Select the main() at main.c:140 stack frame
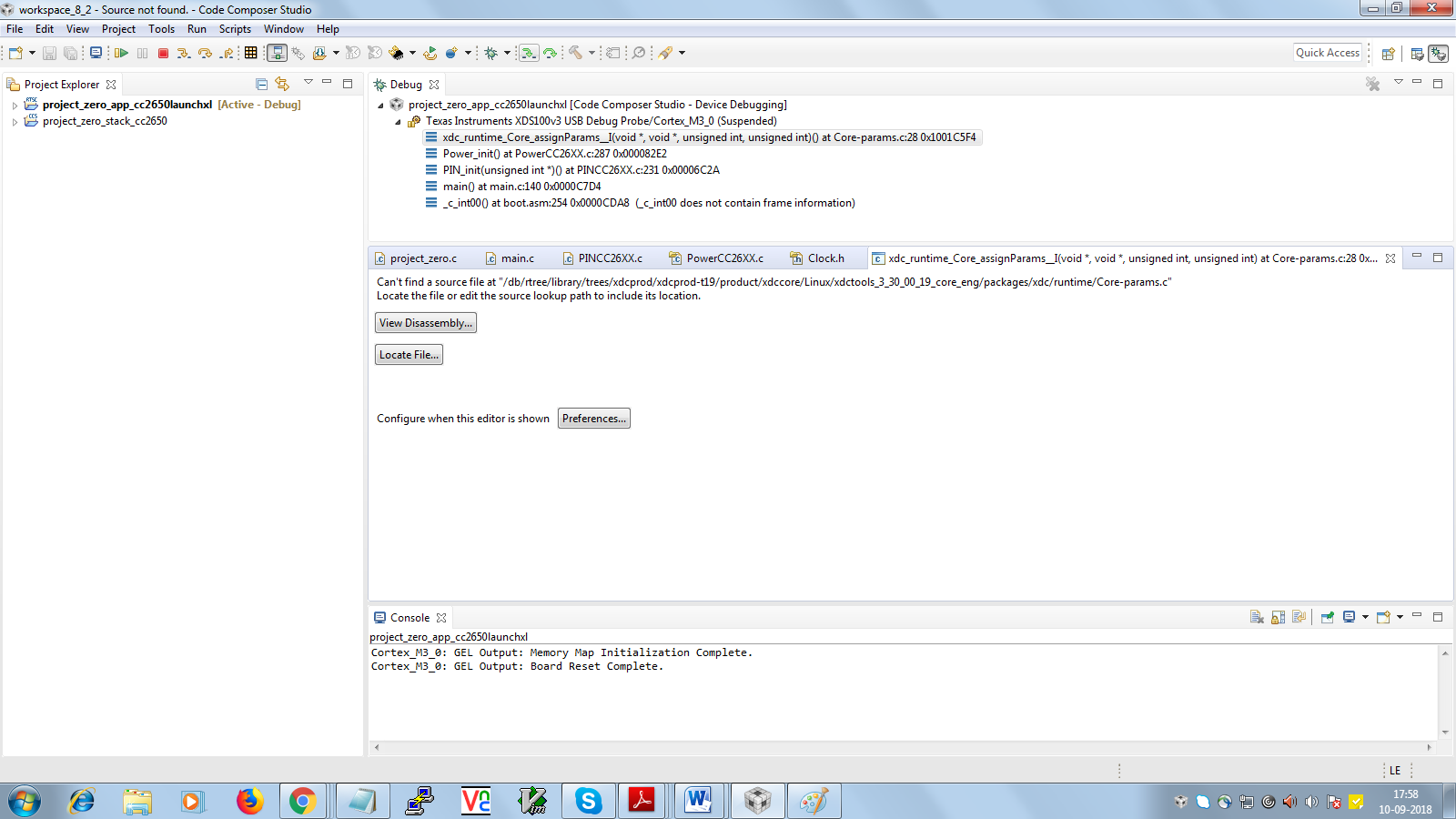1456x819 pixels. tap(521, 187)
